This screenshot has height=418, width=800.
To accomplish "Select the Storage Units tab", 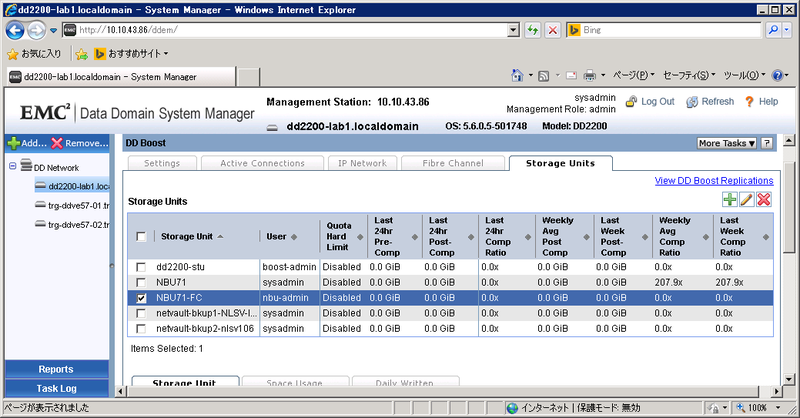I will point(560,163).
